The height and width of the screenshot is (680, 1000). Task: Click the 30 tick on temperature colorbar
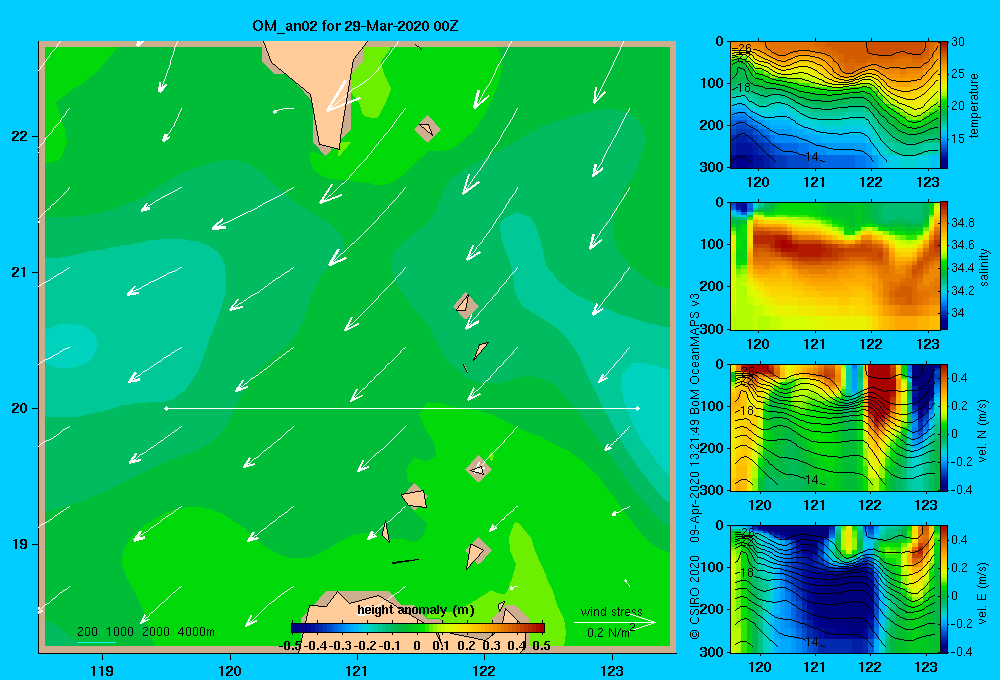pyautogui.click(x=958, y=42)
